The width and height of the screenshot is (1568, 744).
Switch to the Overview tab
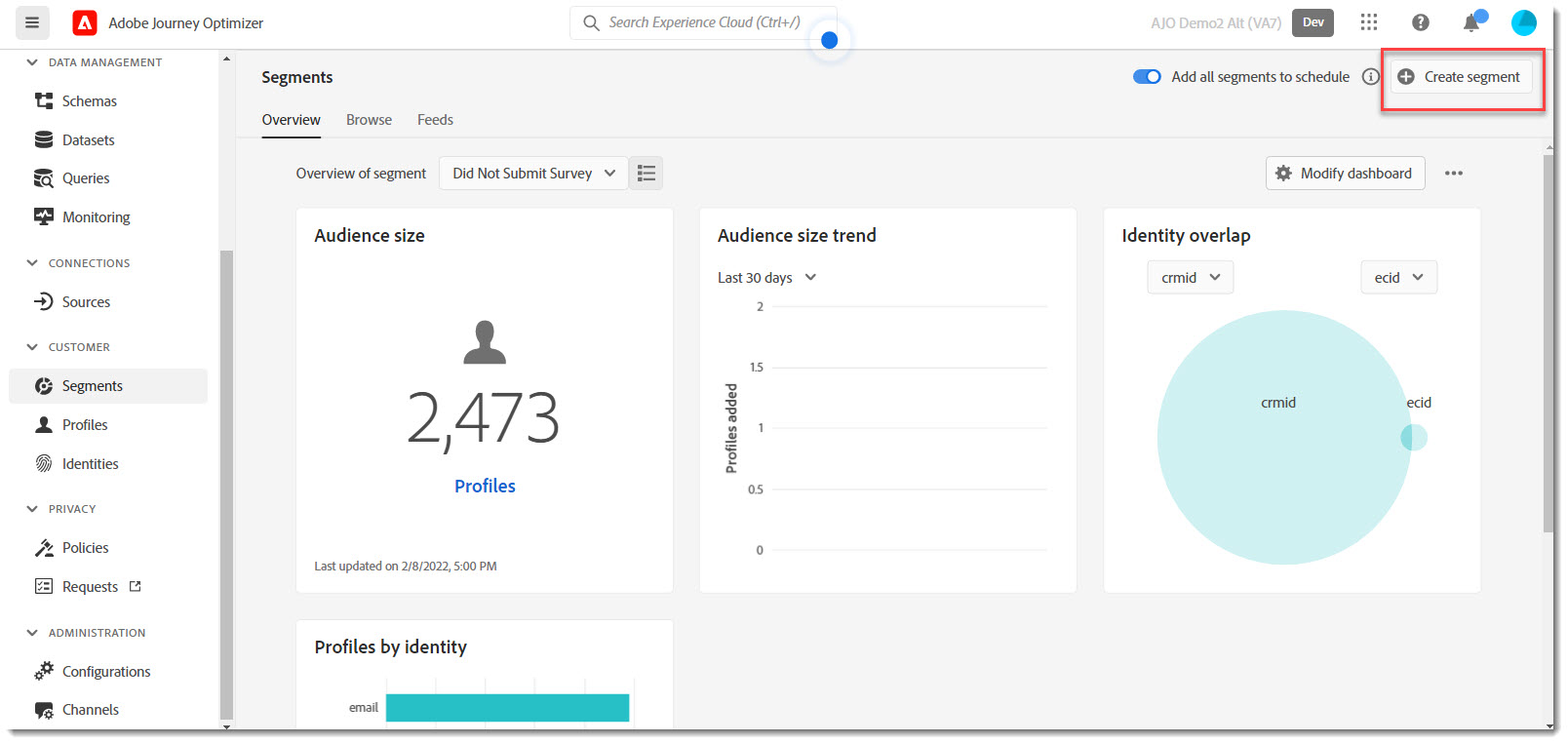point(291,120)
